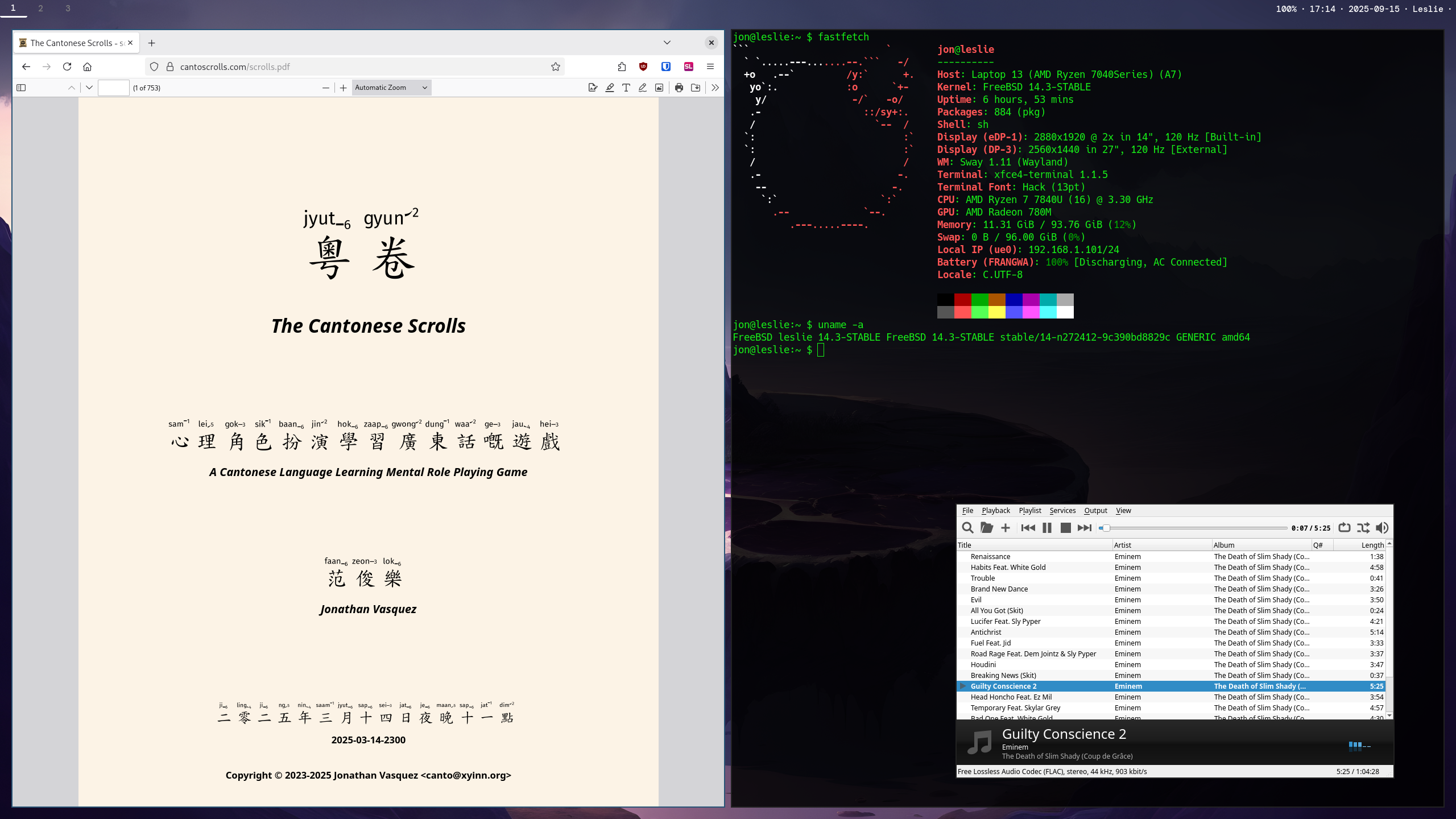The image size is (1456, 819).
Task: Save the PDF with download icon
Action: click(696, 88)
